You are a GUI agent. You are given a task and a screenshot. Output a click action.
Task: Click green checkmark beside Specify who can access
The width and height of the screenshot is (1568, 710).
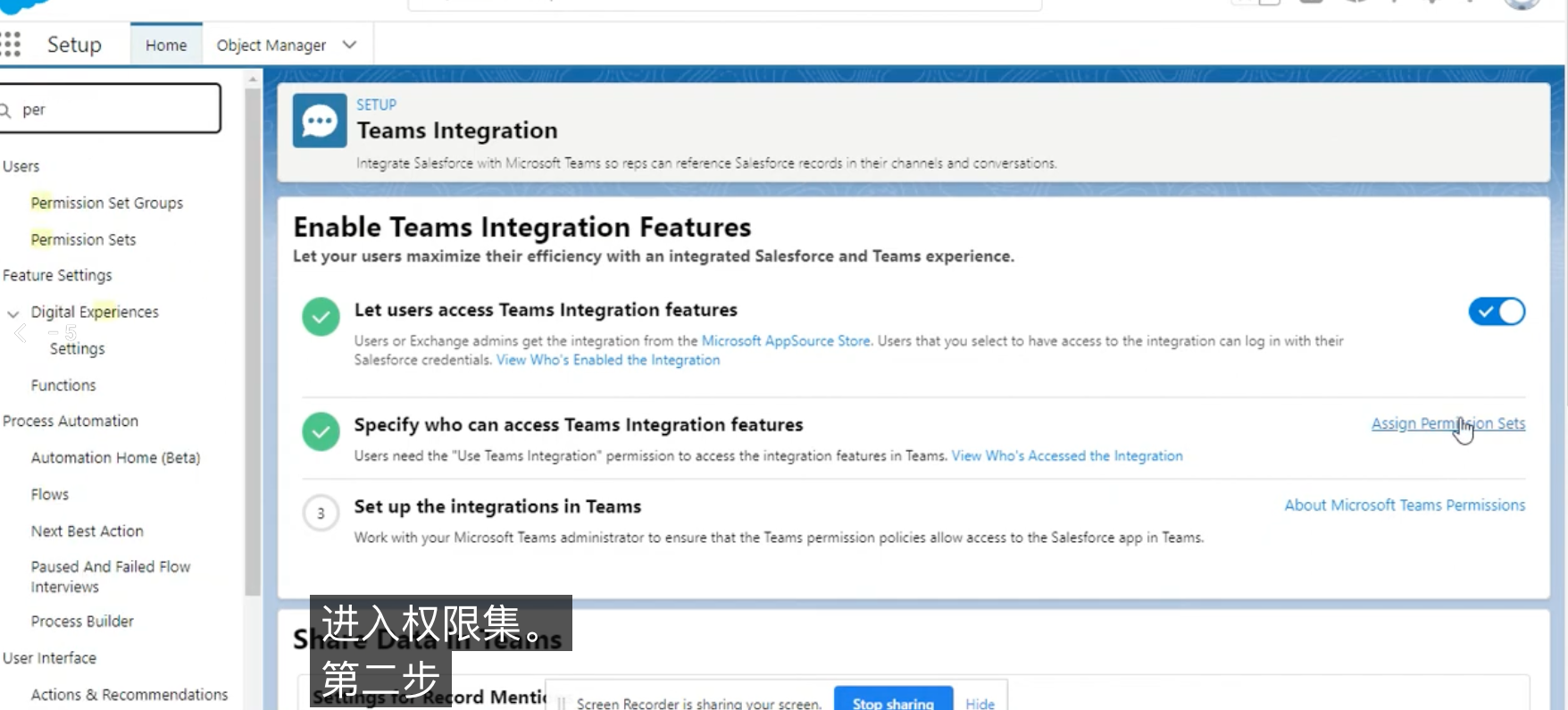(x=321, y=431)
